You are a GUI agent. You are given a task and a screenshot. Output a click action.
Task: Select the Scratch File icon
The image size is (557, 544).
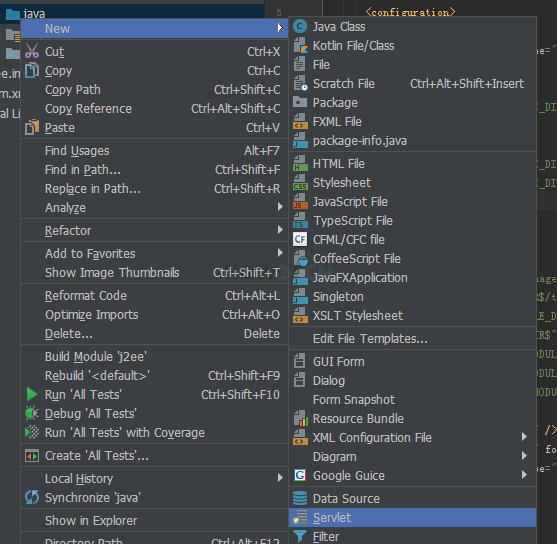[300, 84]
